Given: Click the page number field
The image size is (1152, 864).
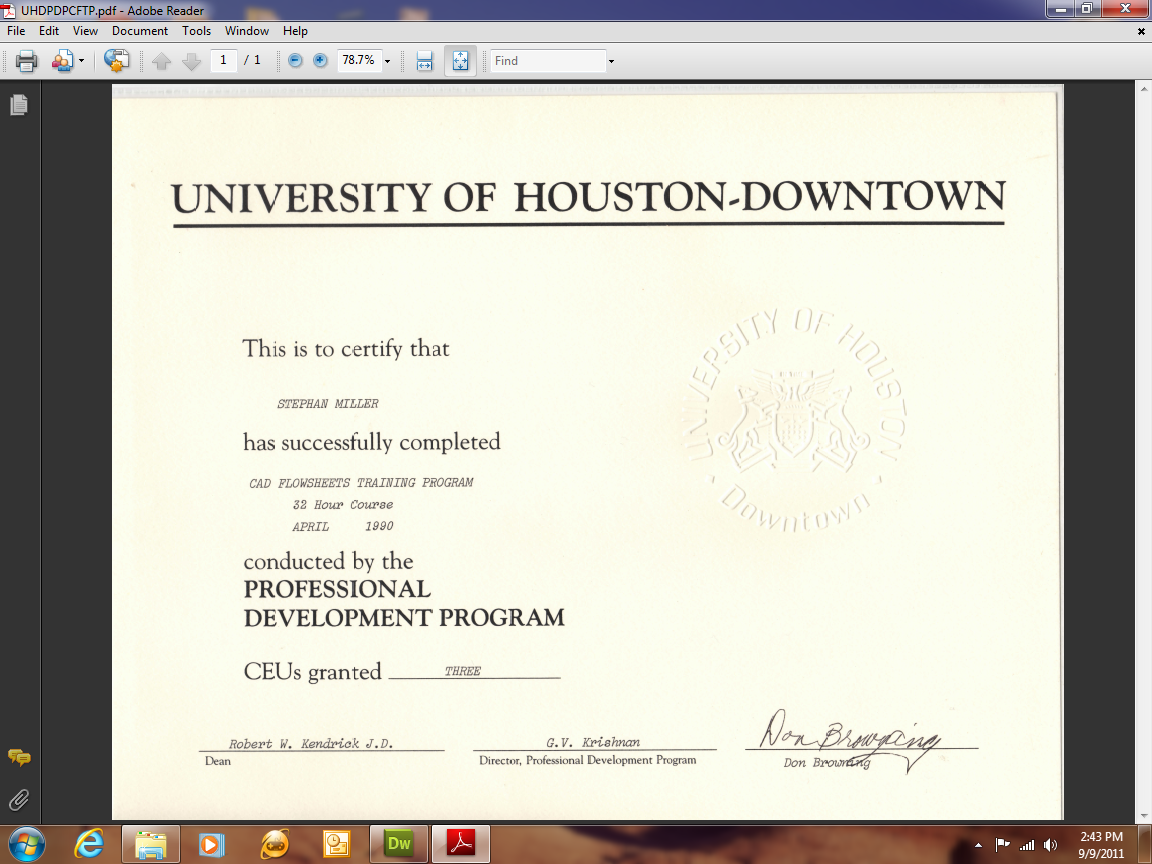Looking at the screenshot, I should (x=223, y=60).
